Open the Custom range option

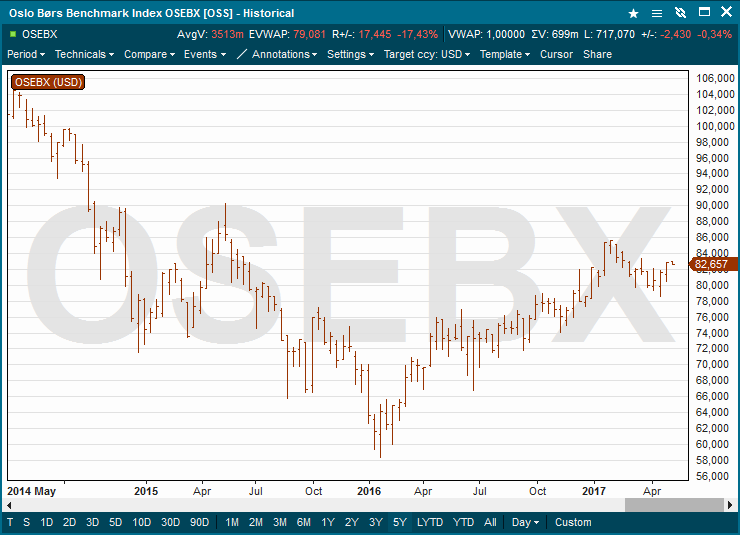(x=573, y=522)
